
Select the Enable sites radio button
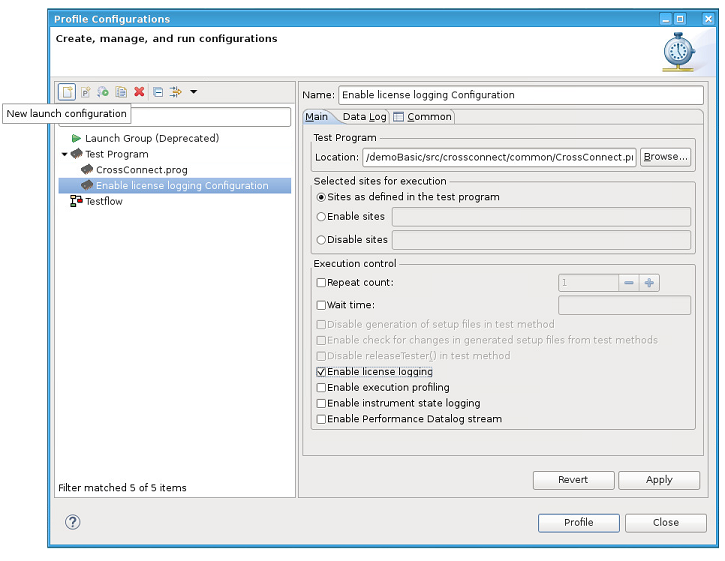[x=321, y=217]
